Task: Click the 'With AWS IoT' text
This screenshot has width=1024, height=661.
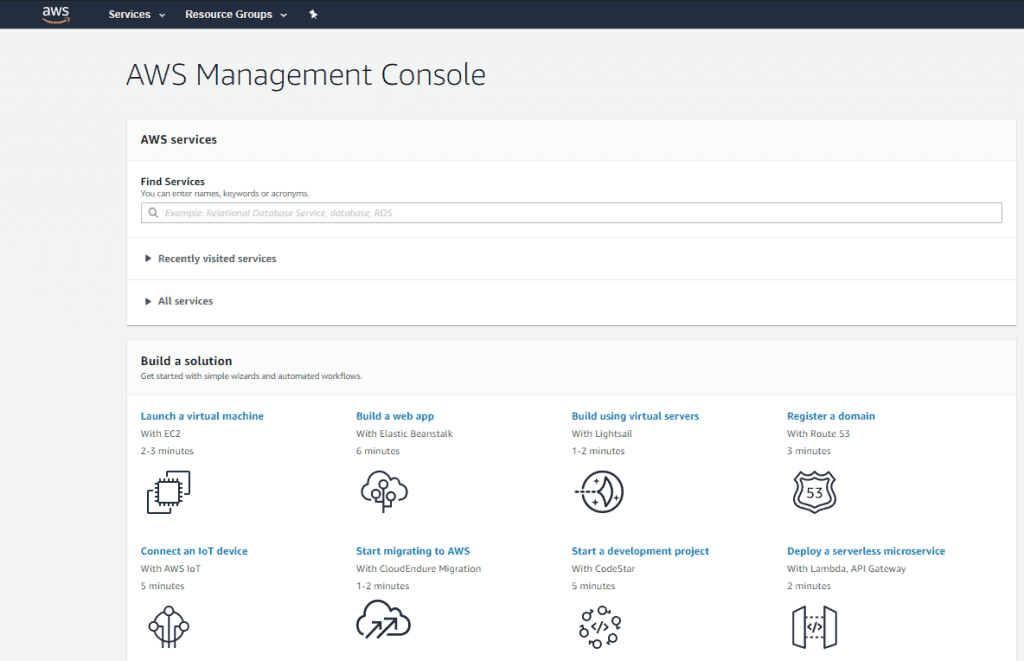Action: (170, 569)
